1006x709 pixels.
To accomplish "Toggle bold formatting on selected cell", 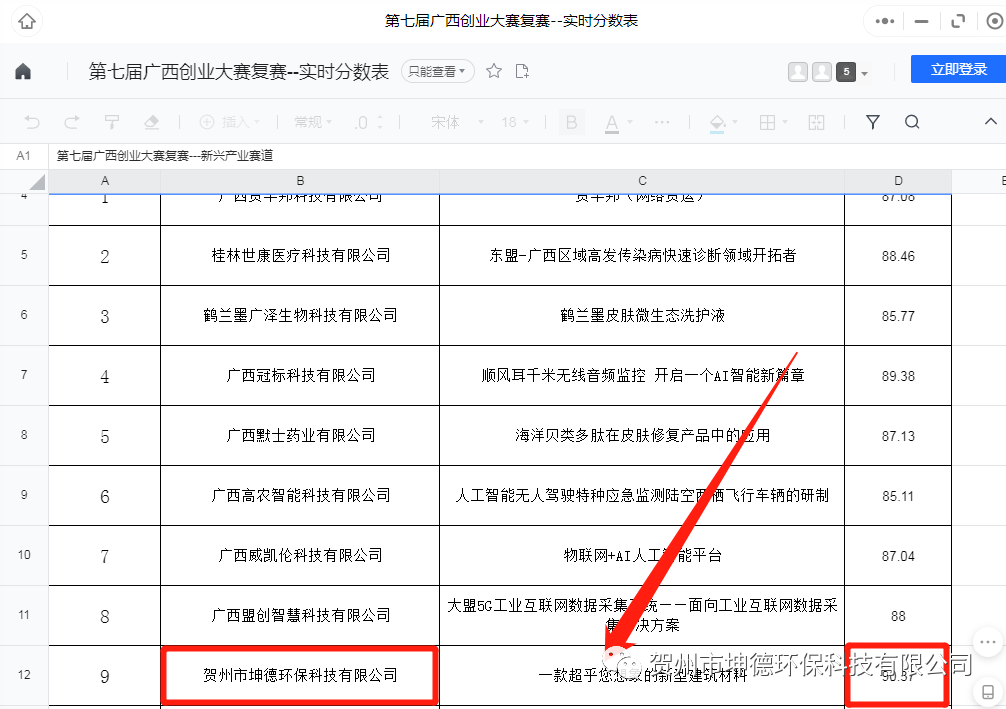I will pyautogui.click(x=570, y=122).
